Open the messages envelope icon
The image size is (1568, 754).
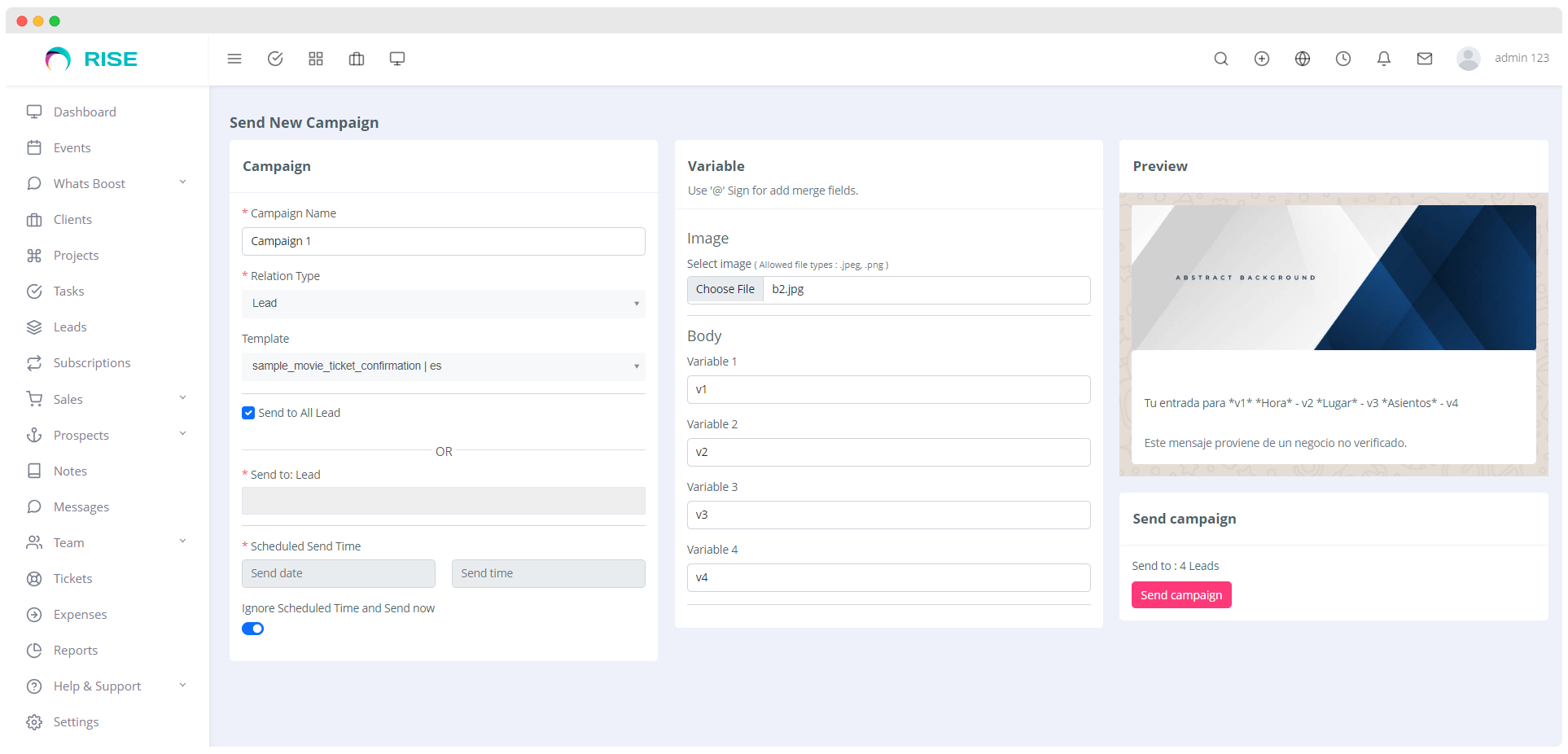coord(1425,59)
